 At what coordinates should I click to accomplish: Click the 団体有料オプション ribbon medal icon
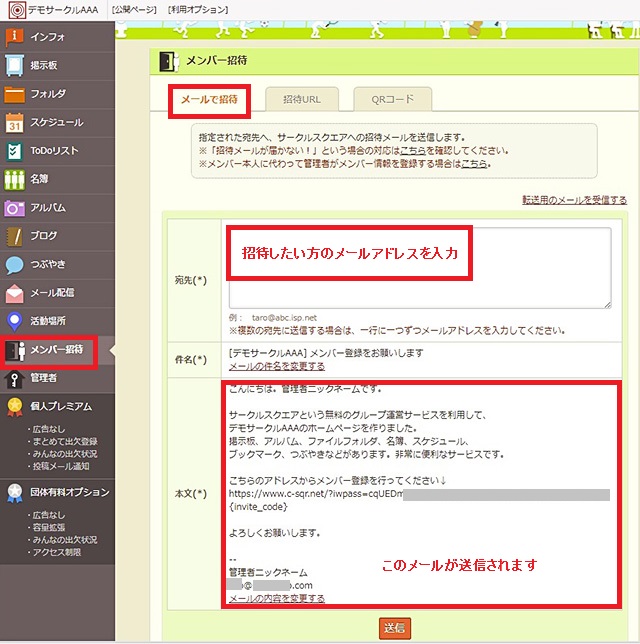(x=14, y=492)
